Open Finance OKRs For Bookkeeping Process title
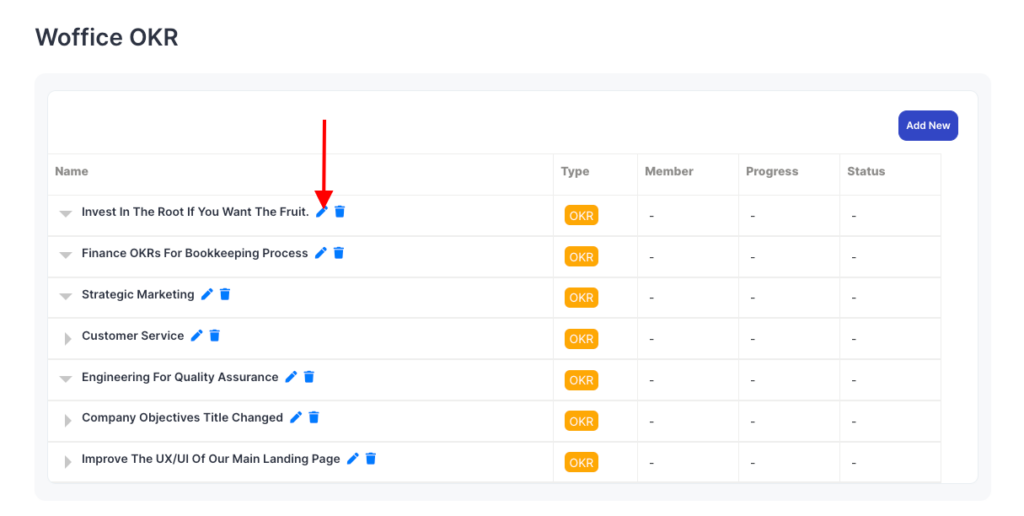This screenshot has width=1024, height=516. 195,253
